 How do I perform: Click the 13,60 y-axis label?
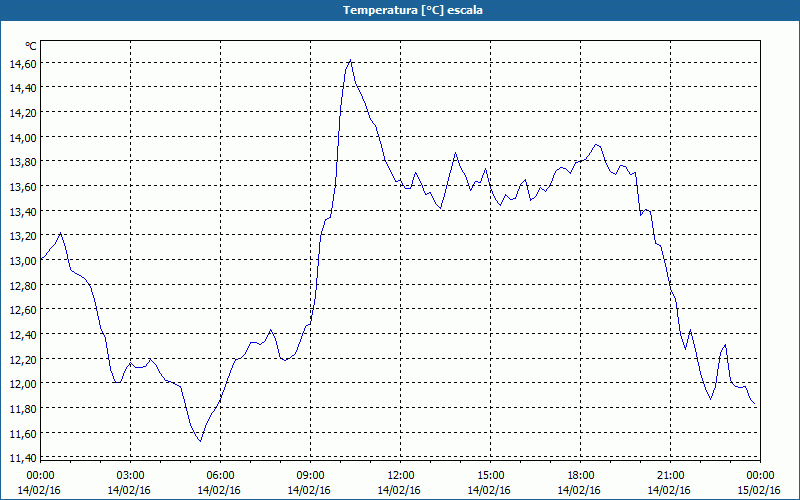(x=23, y=187)
